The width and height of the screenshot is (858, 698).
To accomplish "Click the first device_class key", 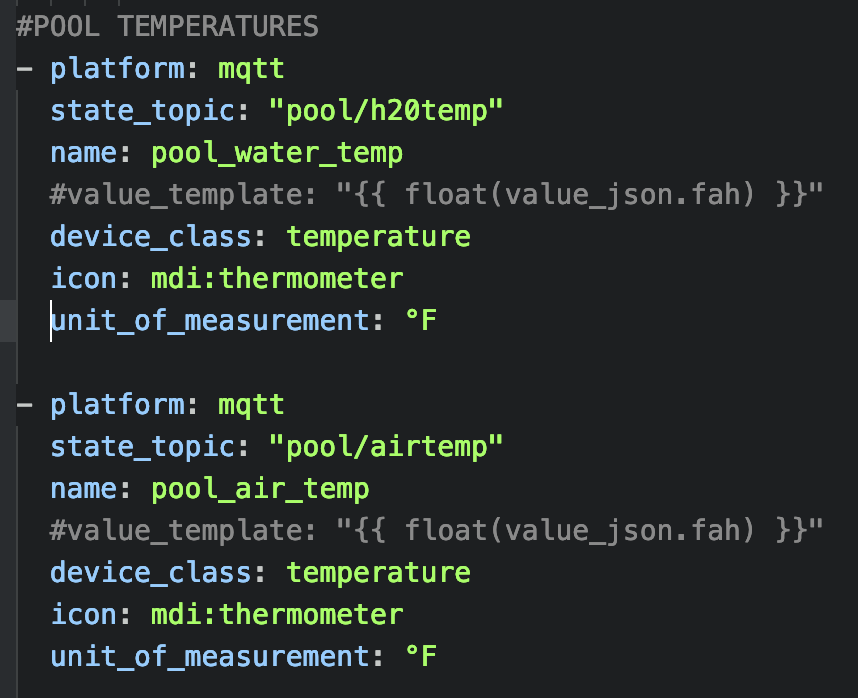I will (150, 236).
